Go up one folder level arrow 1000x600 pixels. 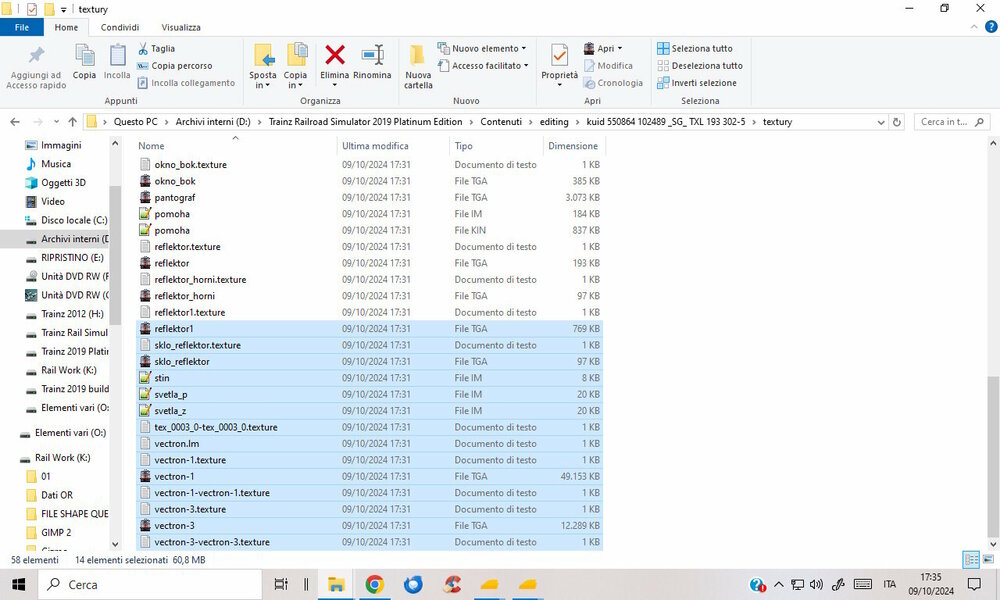pos(72,122)
